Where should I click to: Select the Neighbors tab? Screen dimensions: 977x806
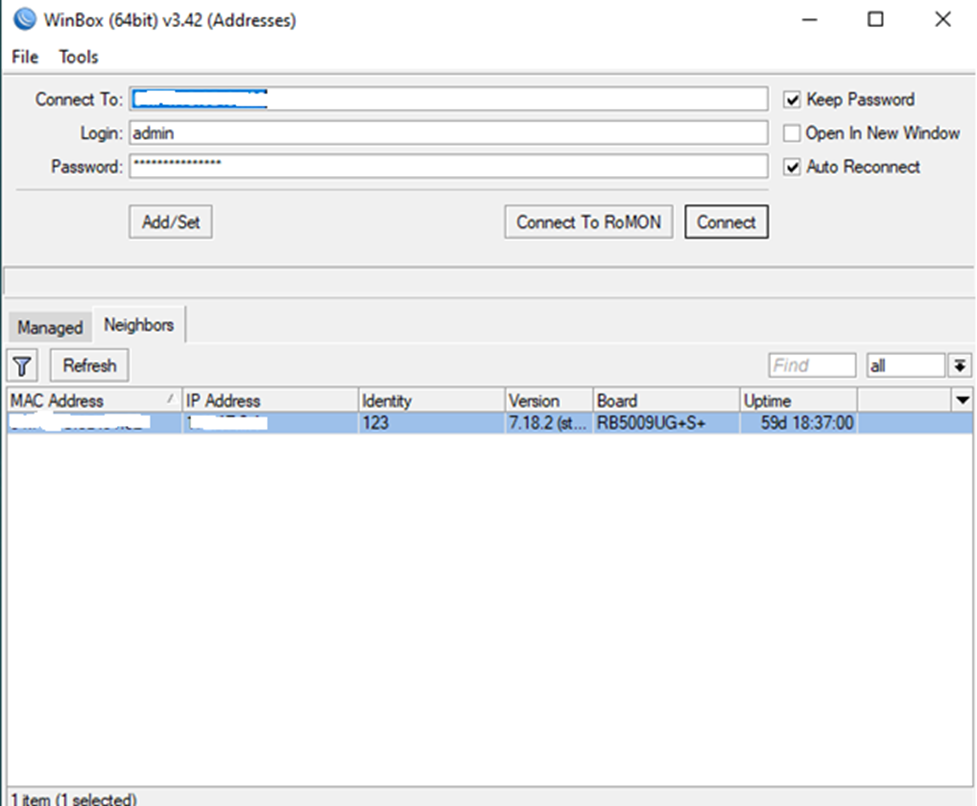138,325
